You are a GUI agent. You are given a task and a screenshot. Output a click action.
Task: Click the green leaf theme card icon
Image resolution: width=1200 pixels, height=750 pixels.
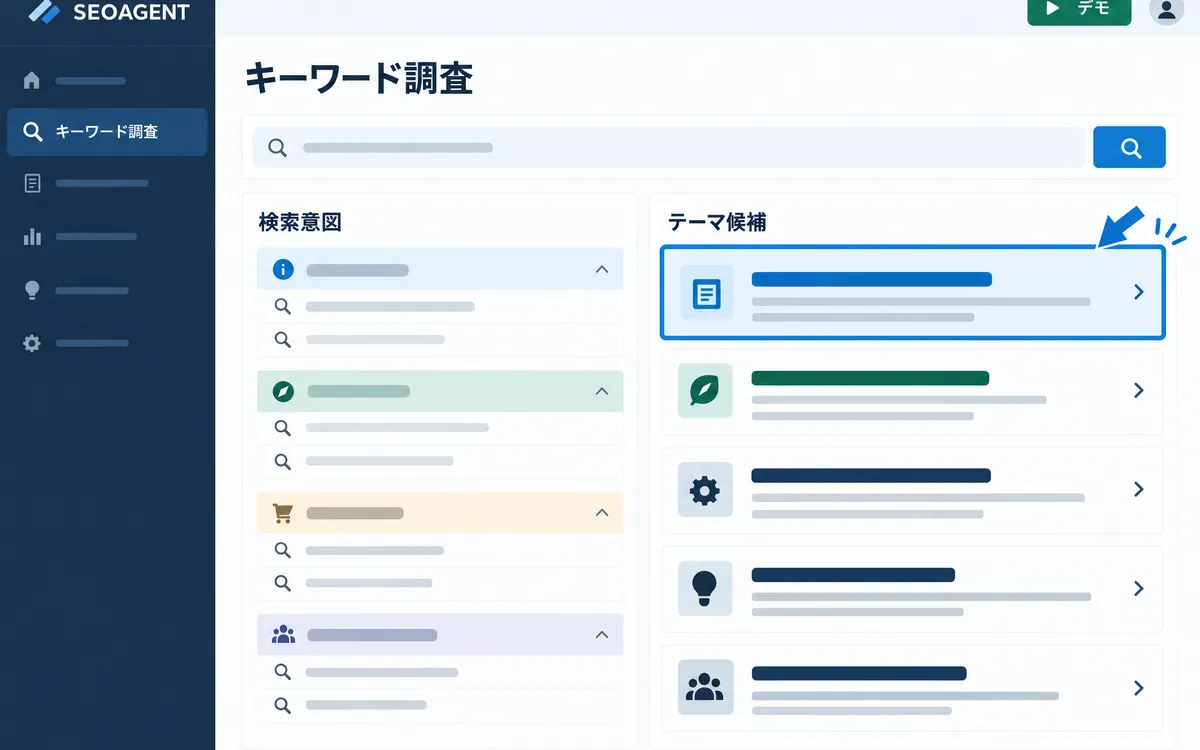(705, 390)
